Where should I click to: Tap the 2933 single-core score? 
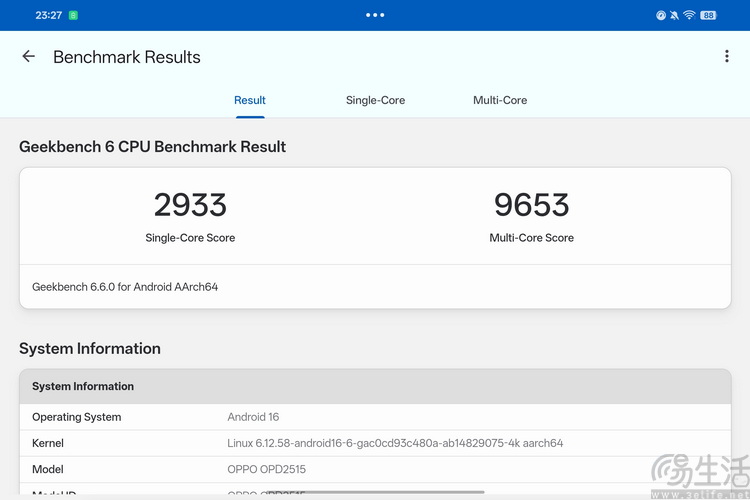190,205
